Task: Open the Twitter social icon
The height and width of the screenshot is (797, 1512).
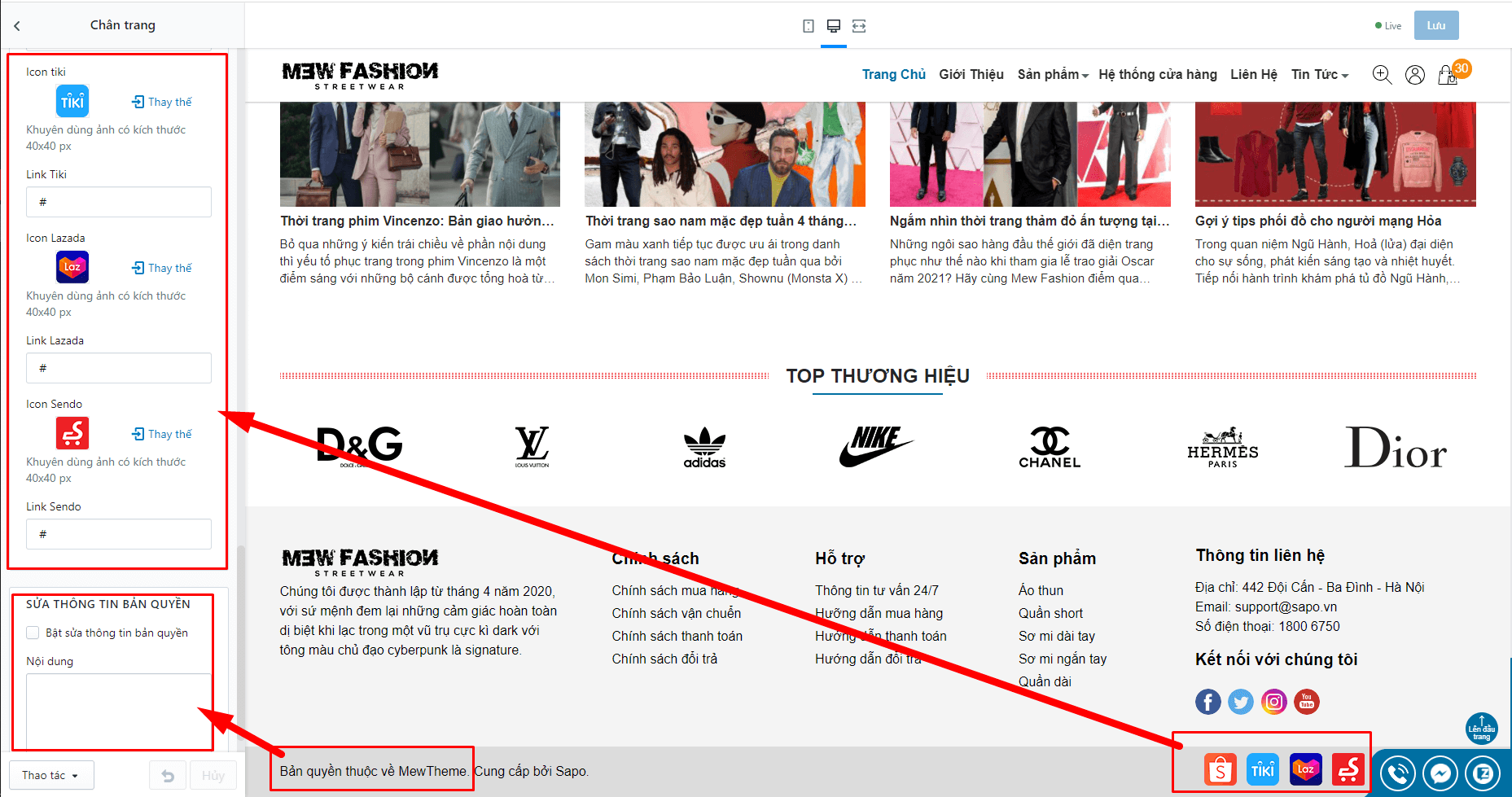Action: 1241,702
